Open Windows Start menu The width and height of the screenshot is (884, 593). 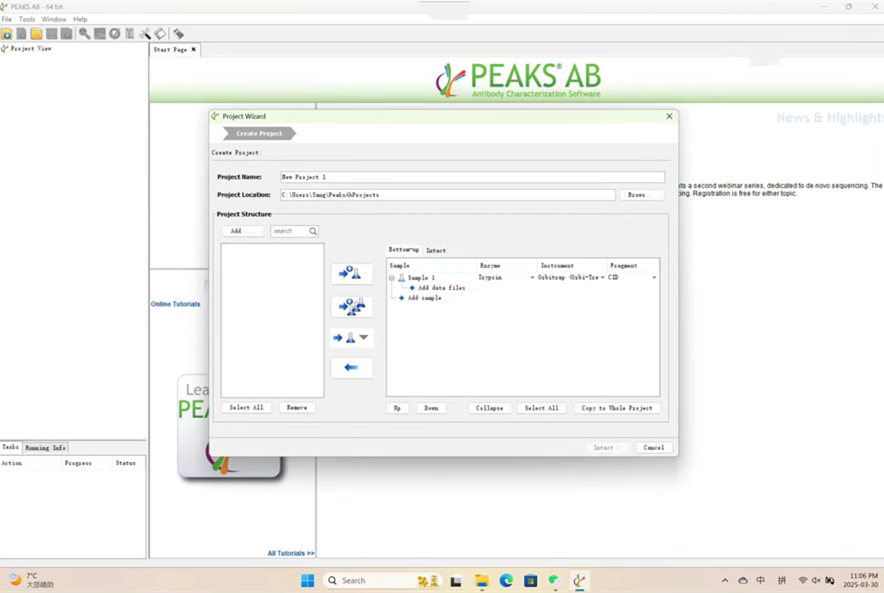307,581
